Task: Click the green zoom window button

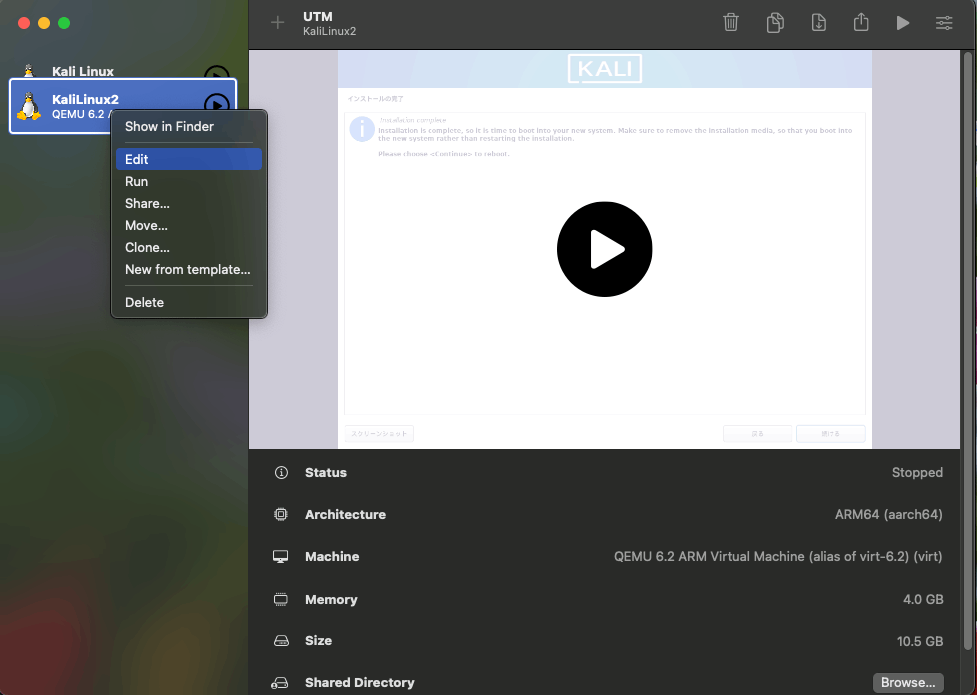Action: (x=64, y=23)
